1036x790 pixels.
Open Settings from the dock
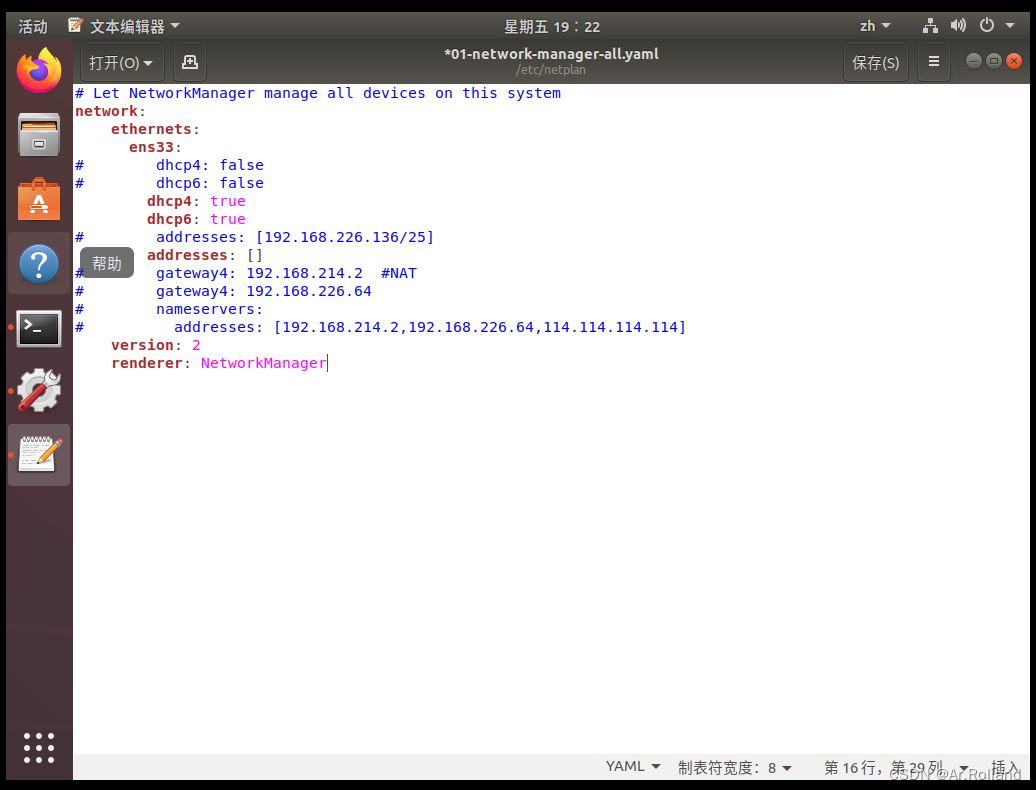pos(38,390)
